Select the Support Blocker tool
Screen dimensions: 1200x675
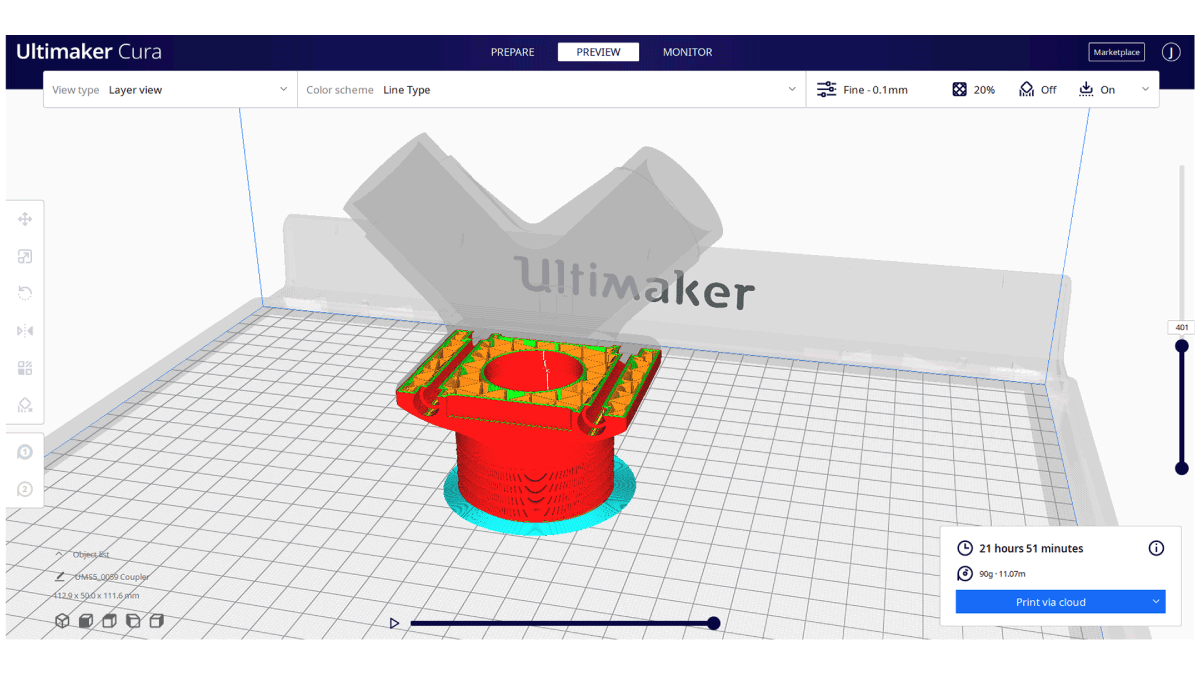click(25, 405)
